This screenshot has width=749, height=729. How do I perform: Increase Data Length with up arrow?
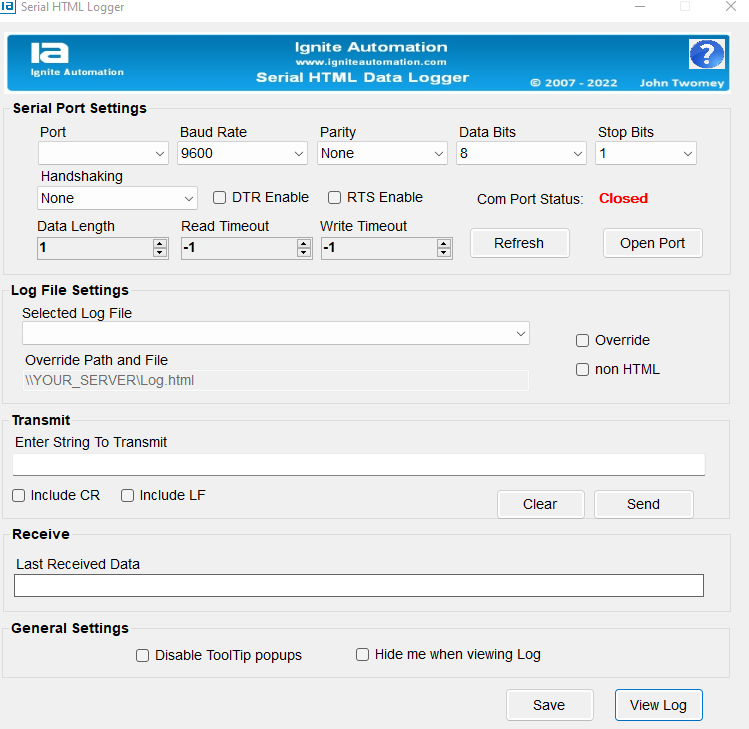tap(160, 243)
